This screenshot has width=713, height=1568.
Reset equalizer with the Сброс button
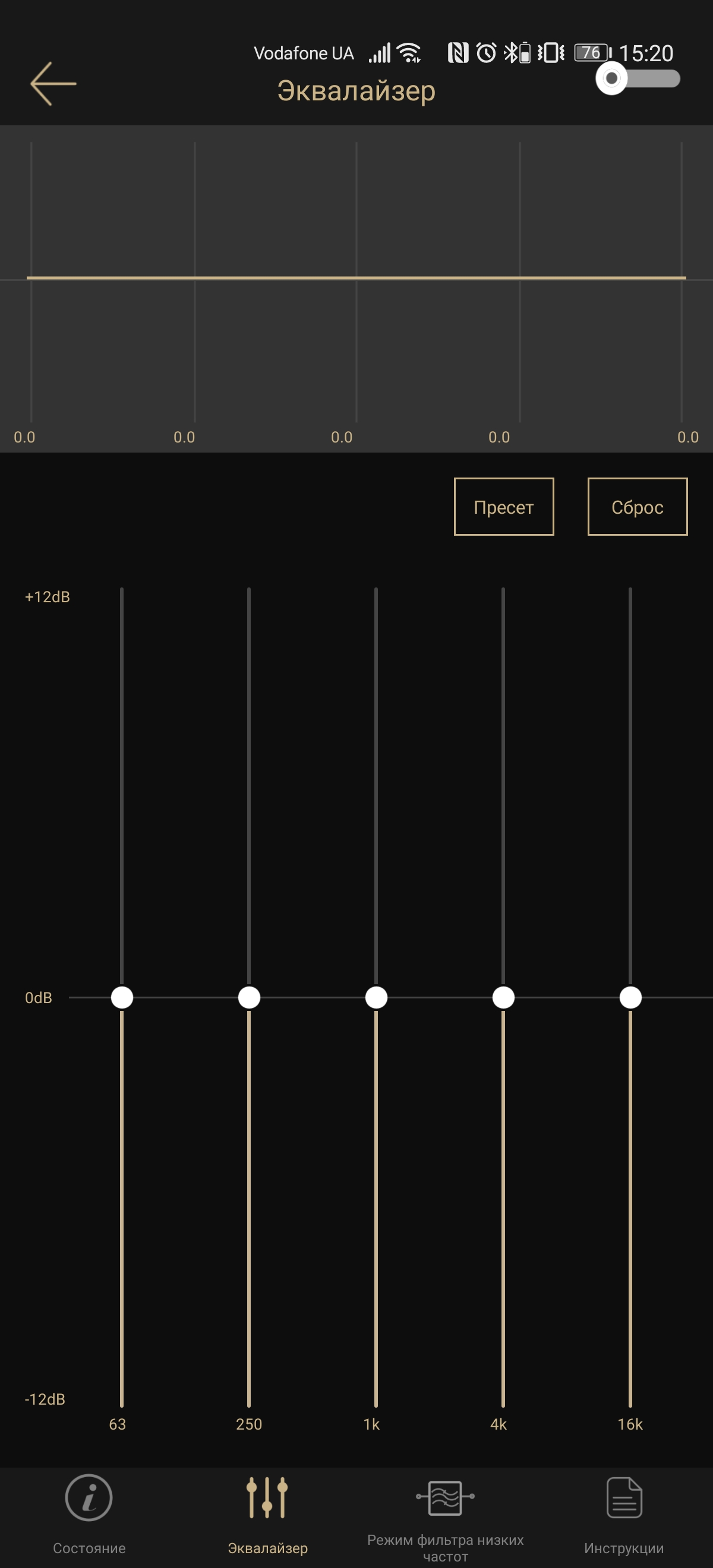click(638, 507)
